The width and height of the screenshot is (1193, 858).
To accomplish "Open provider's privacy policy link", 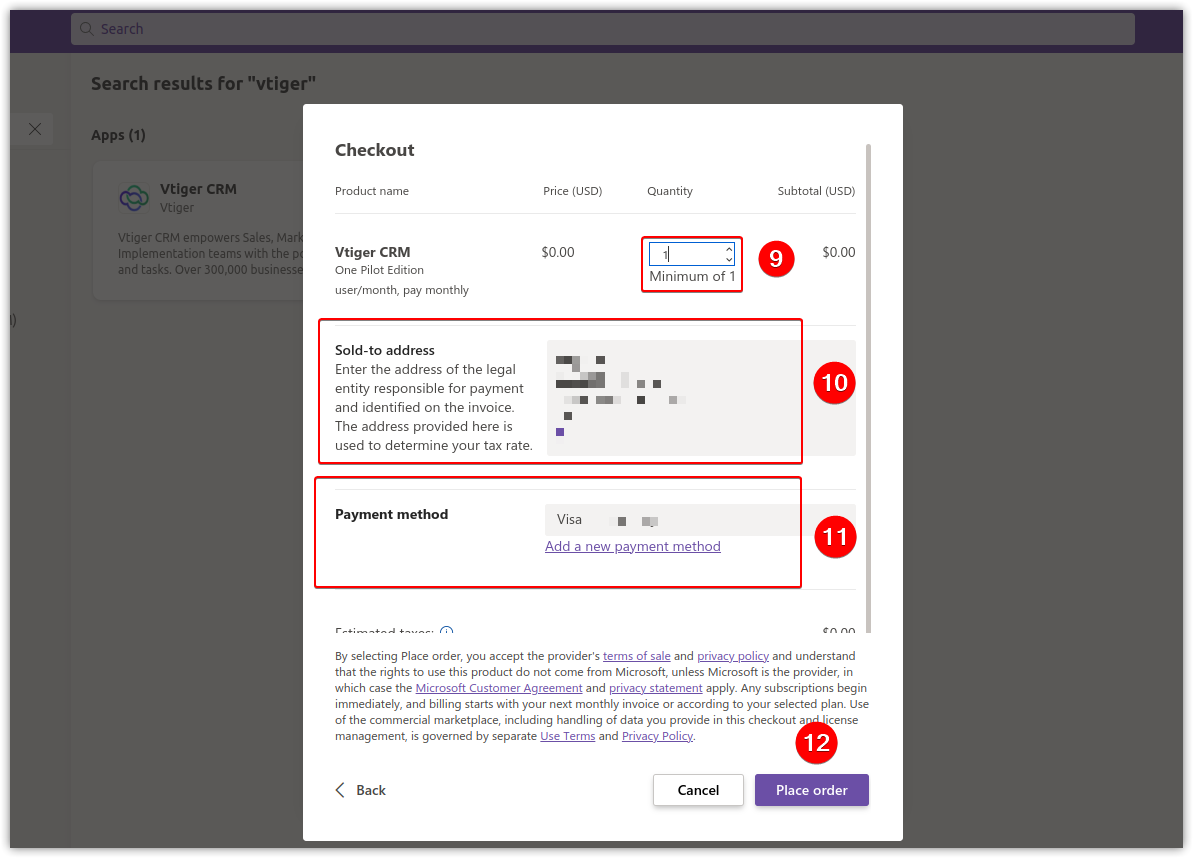I will click(733, 656).
